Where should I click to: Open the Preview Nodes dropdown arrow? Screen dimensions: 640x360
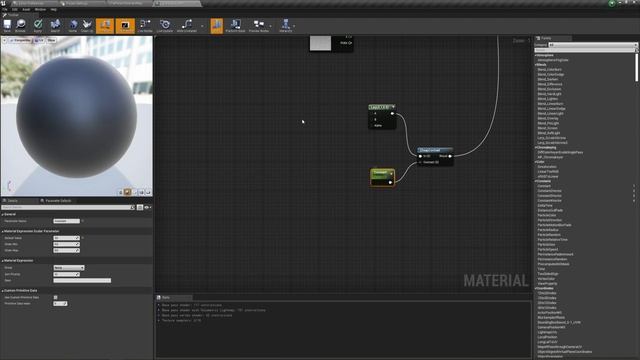(x=271, y=26)
